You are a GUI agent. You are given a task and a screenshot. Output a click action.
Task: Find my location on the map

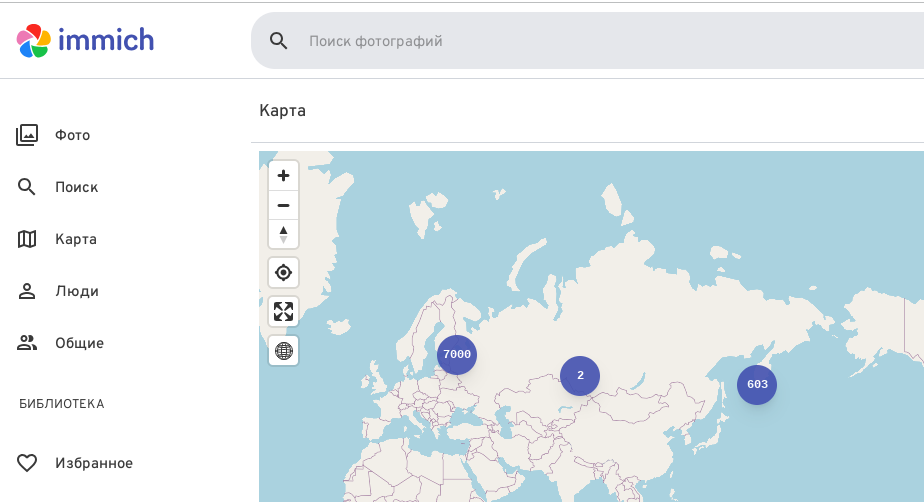point(284,272)
